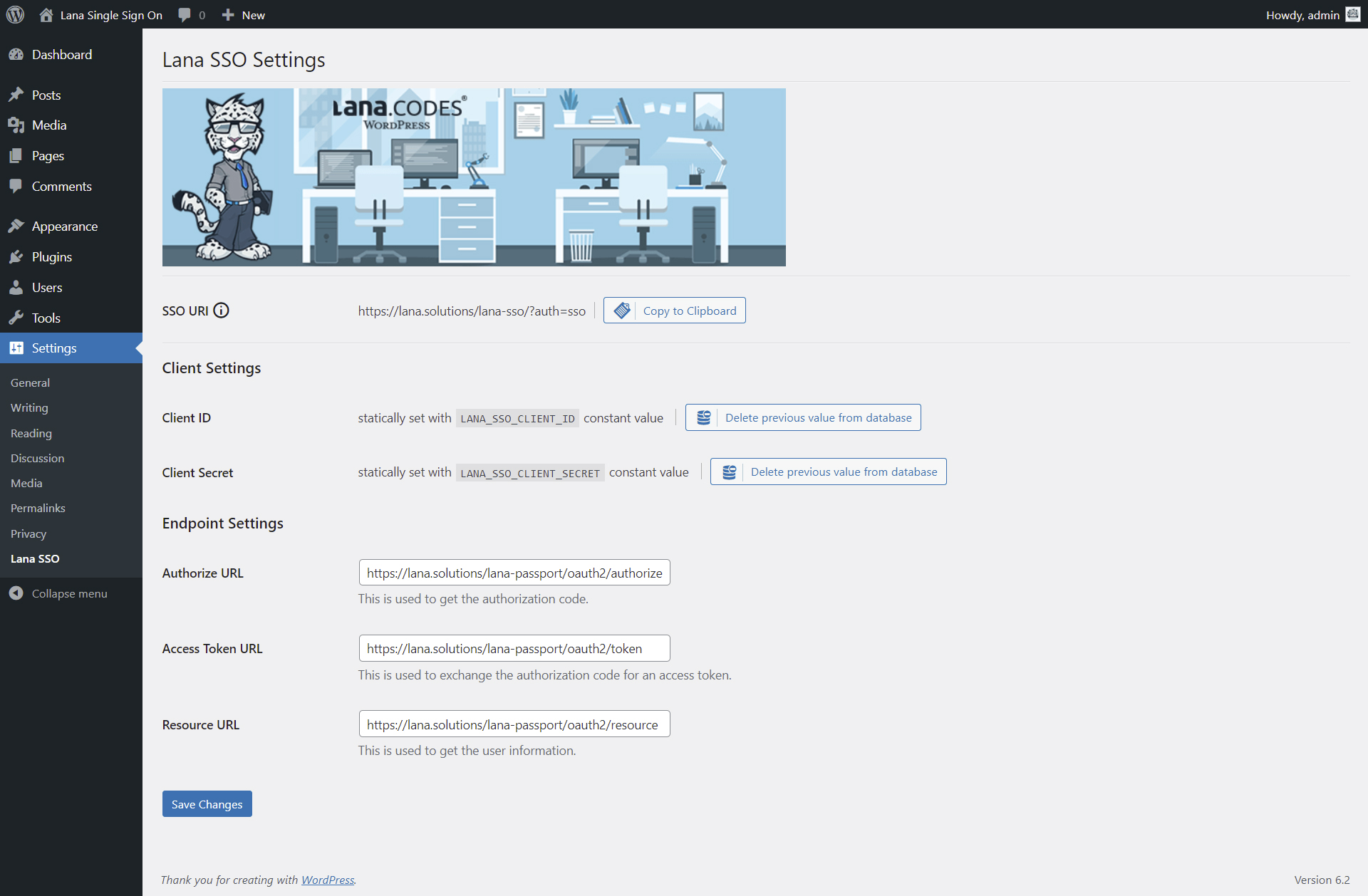Open the admin avatar icon
The height and width of the screenshot is (896, 1368).
[x=1352, y=14]
